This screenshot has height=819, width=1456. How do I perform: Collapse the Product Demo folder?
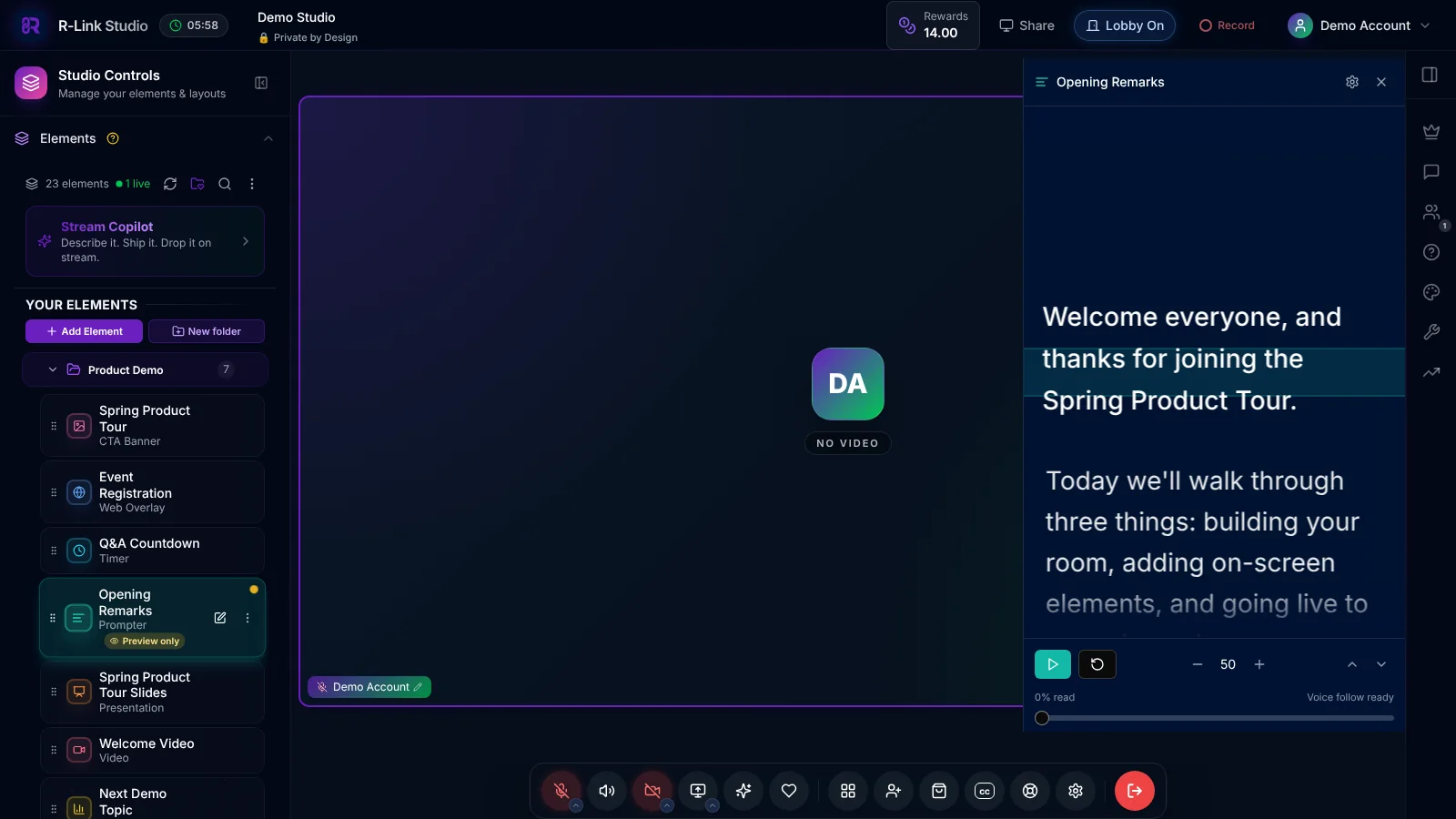coord(53,369)
